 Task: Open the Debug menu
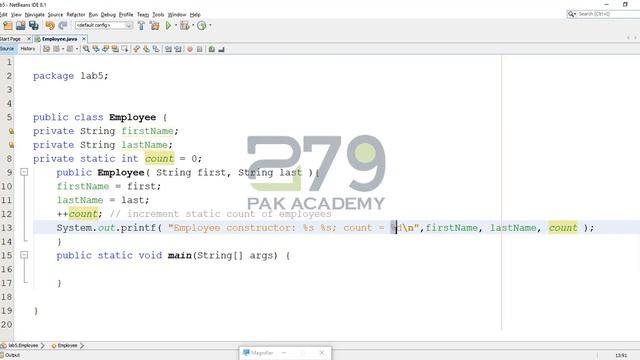click(x=108, y=15)
